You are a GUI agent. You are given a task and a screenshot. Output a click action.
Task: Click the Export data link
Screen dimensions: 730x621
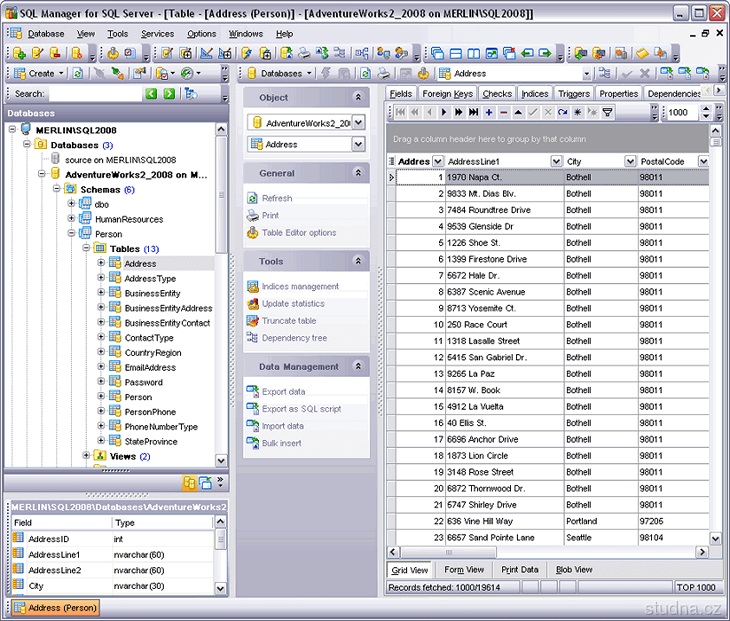[283, 392]
